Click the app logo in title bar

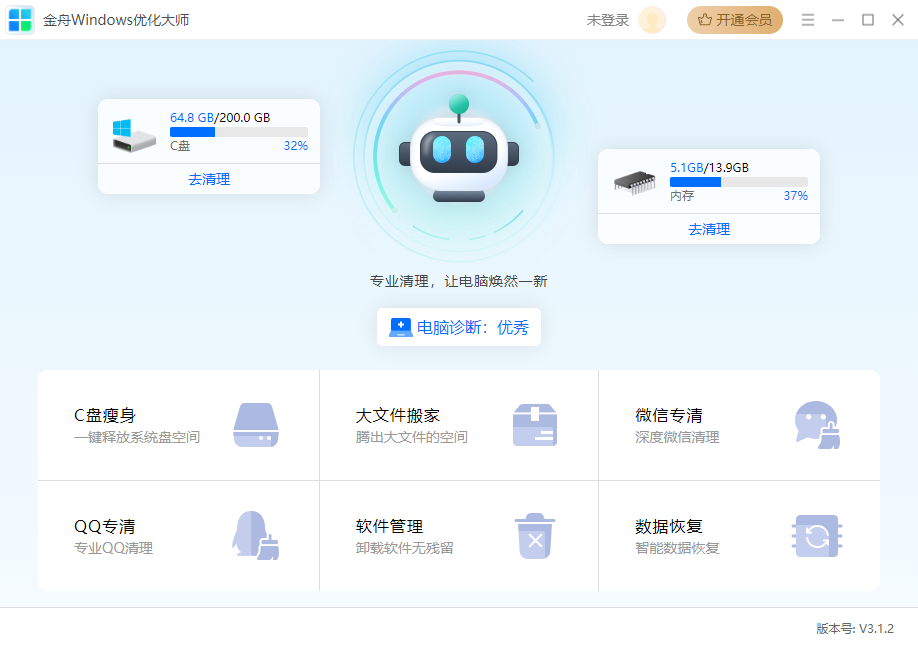(20, 20)
